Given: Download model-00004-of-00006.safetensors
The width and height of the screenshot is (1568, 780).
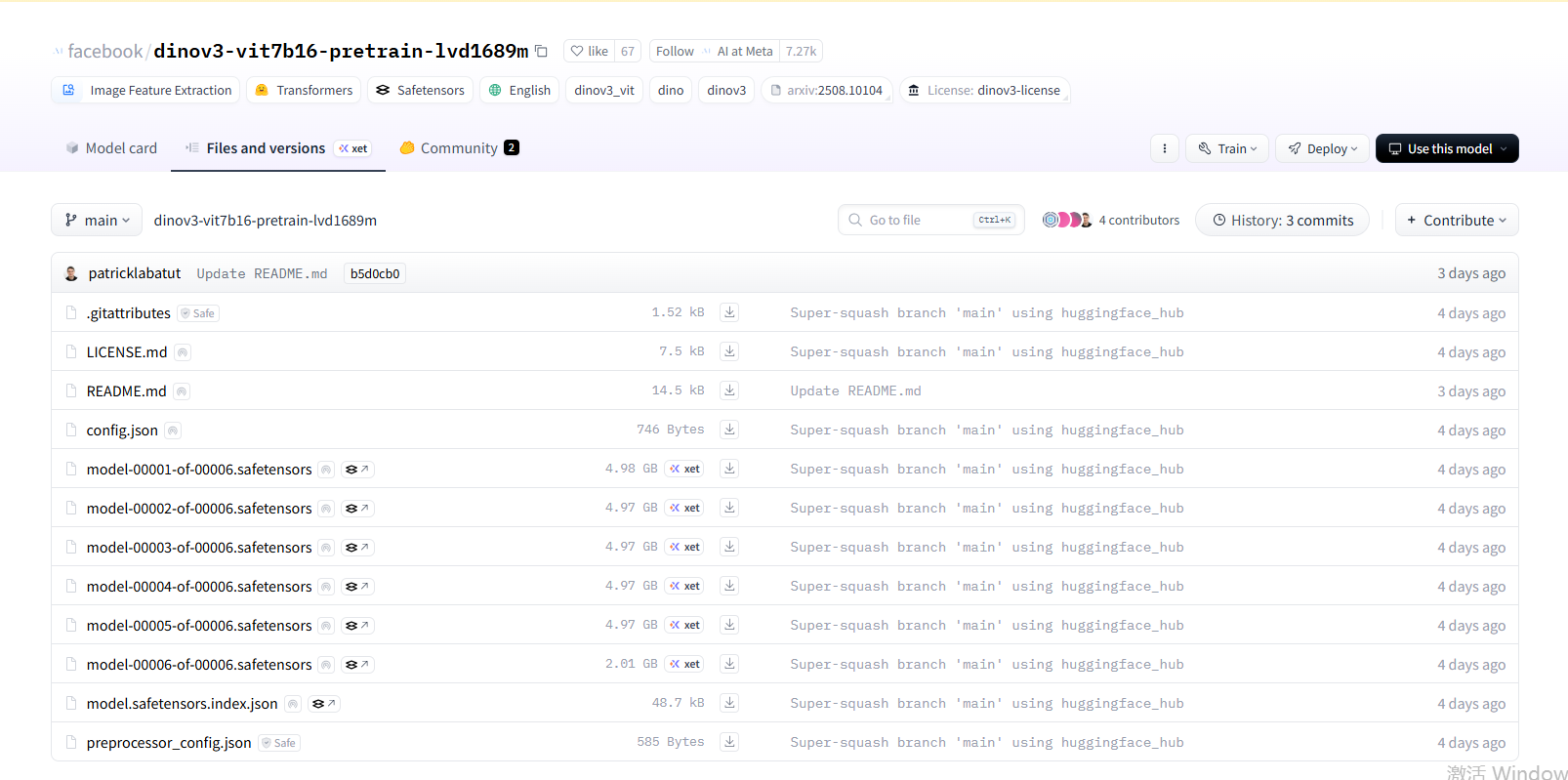Looking at the screenshot, I should [729, 586].
